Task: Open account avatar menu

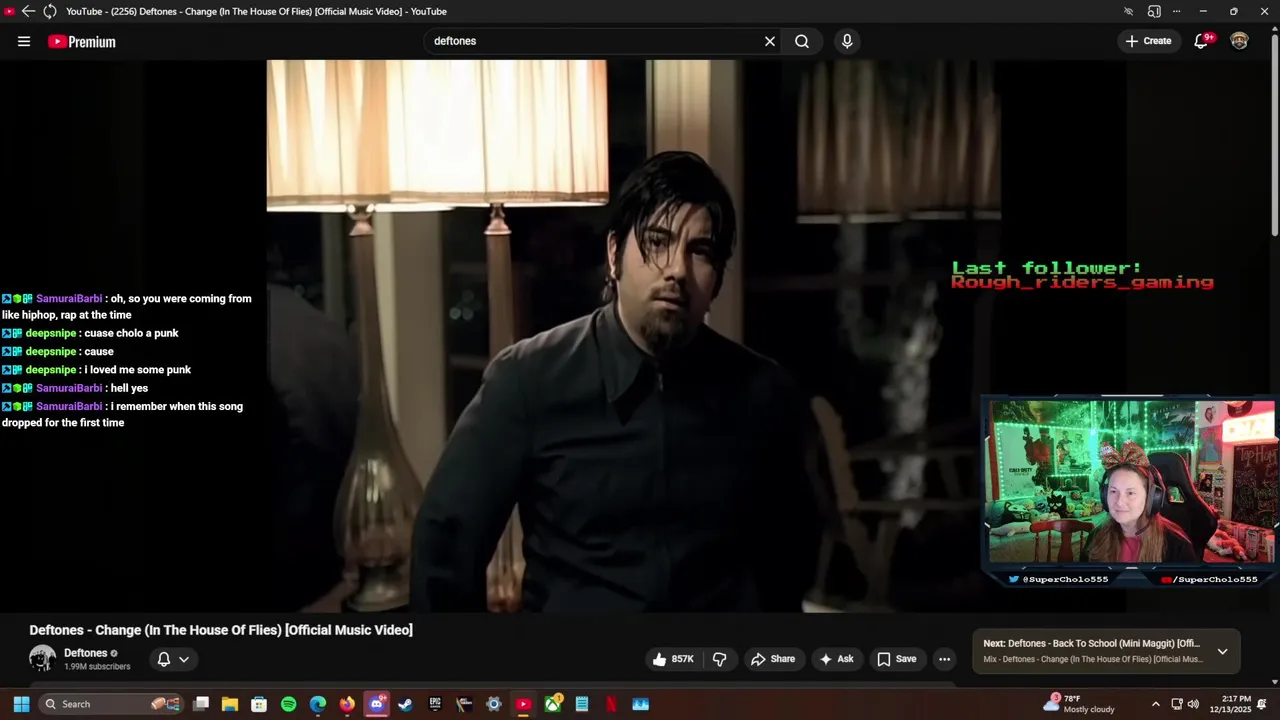Action: [1239, 41]
